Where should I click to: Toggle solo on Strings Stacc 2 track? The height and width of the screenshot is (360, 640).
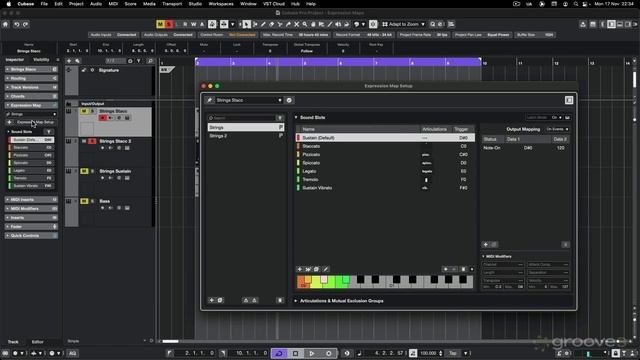[92, 141]
